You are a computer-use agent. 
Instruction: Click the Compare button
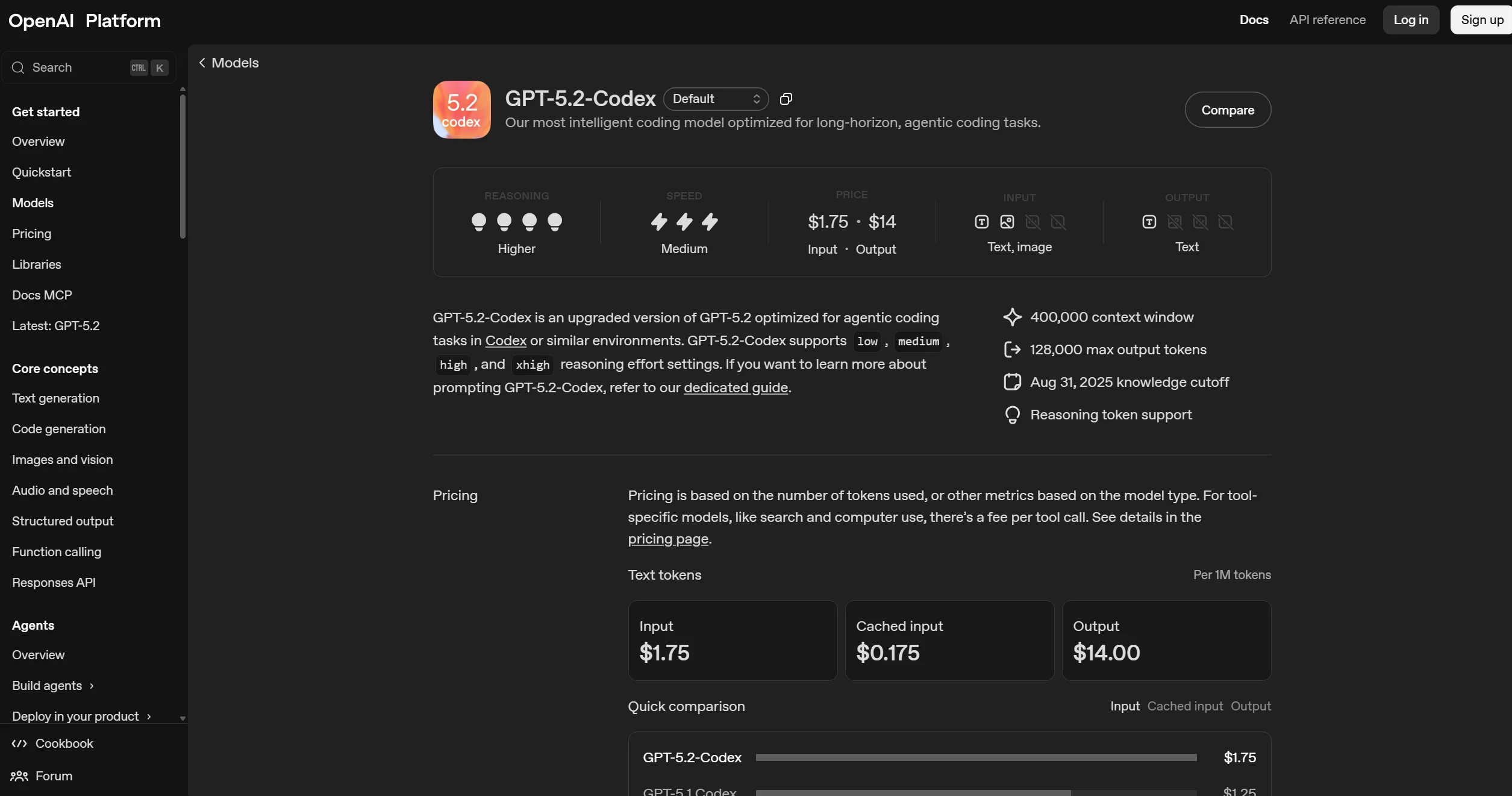pyautogui.click(x=1228, y=110)
